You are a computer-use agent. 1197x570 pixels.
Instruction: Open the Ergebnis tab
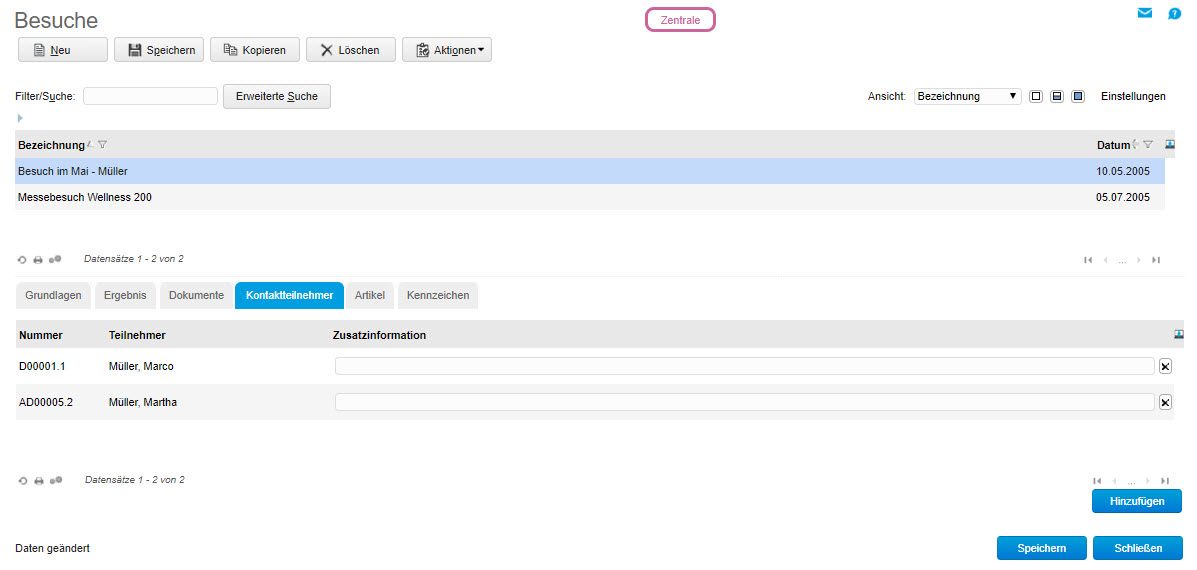(125, 295)
